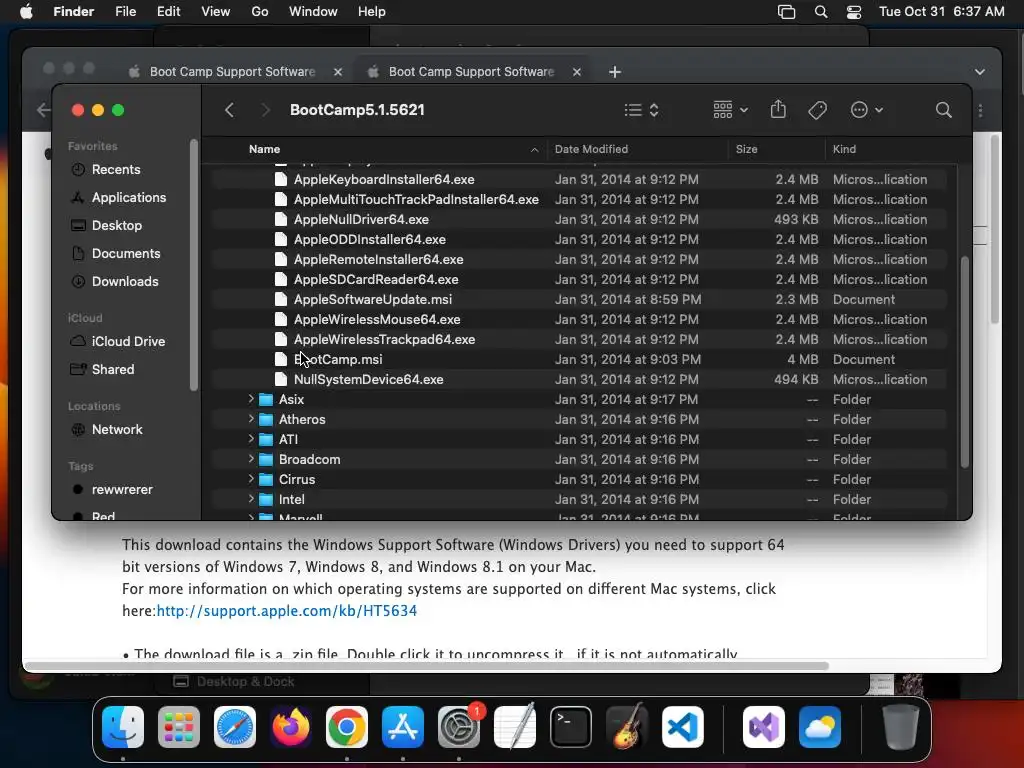Open the View menu
The height and width of the screenshot is (768, 1024).
[x=216, y=12]
